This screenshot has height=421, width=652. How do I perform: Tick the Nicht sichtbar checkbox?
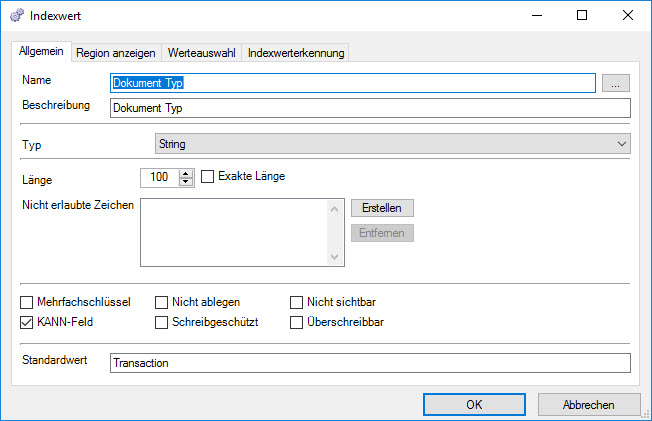coord(296,301)
